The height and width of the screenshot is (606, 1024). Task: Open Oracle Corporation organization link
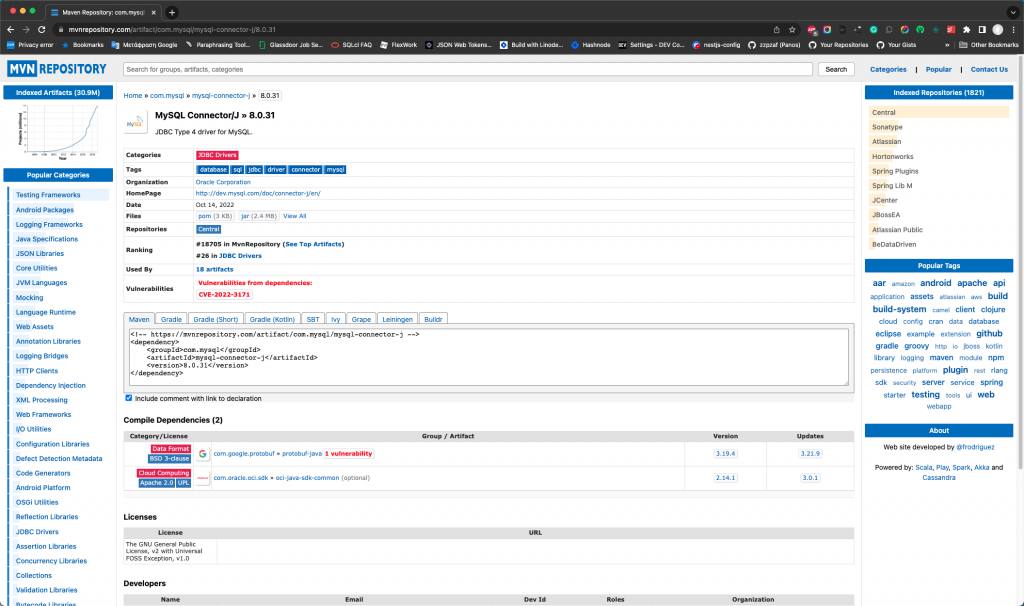tap(223, 182)
